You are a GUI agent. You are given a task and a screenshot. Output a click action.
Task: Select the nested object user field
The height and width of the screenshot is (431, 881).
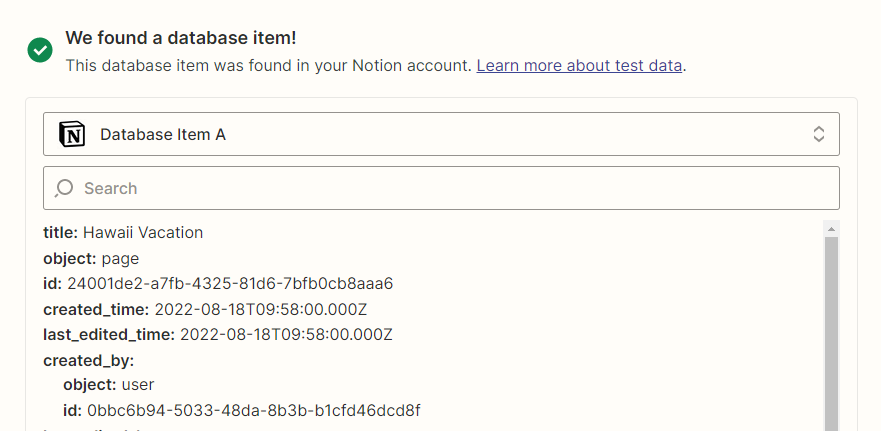[x=108, y=385]
